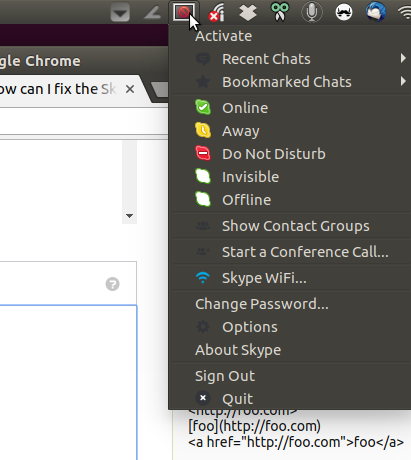Set Skype status to Invisible

tap(290, 177)
